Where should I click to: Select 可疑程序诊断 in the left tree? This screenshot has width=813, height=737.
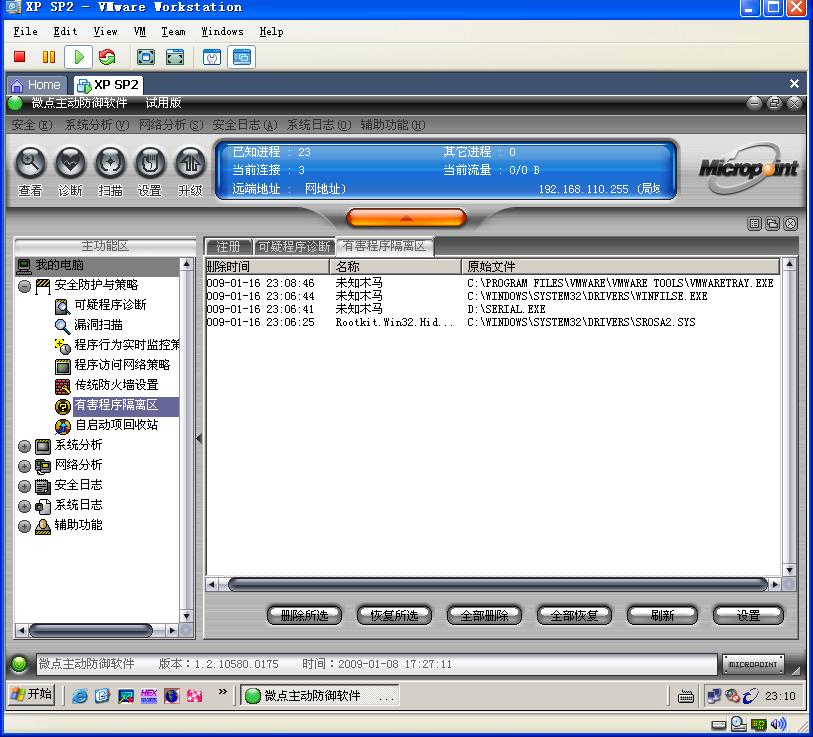[x=110, y=305]
